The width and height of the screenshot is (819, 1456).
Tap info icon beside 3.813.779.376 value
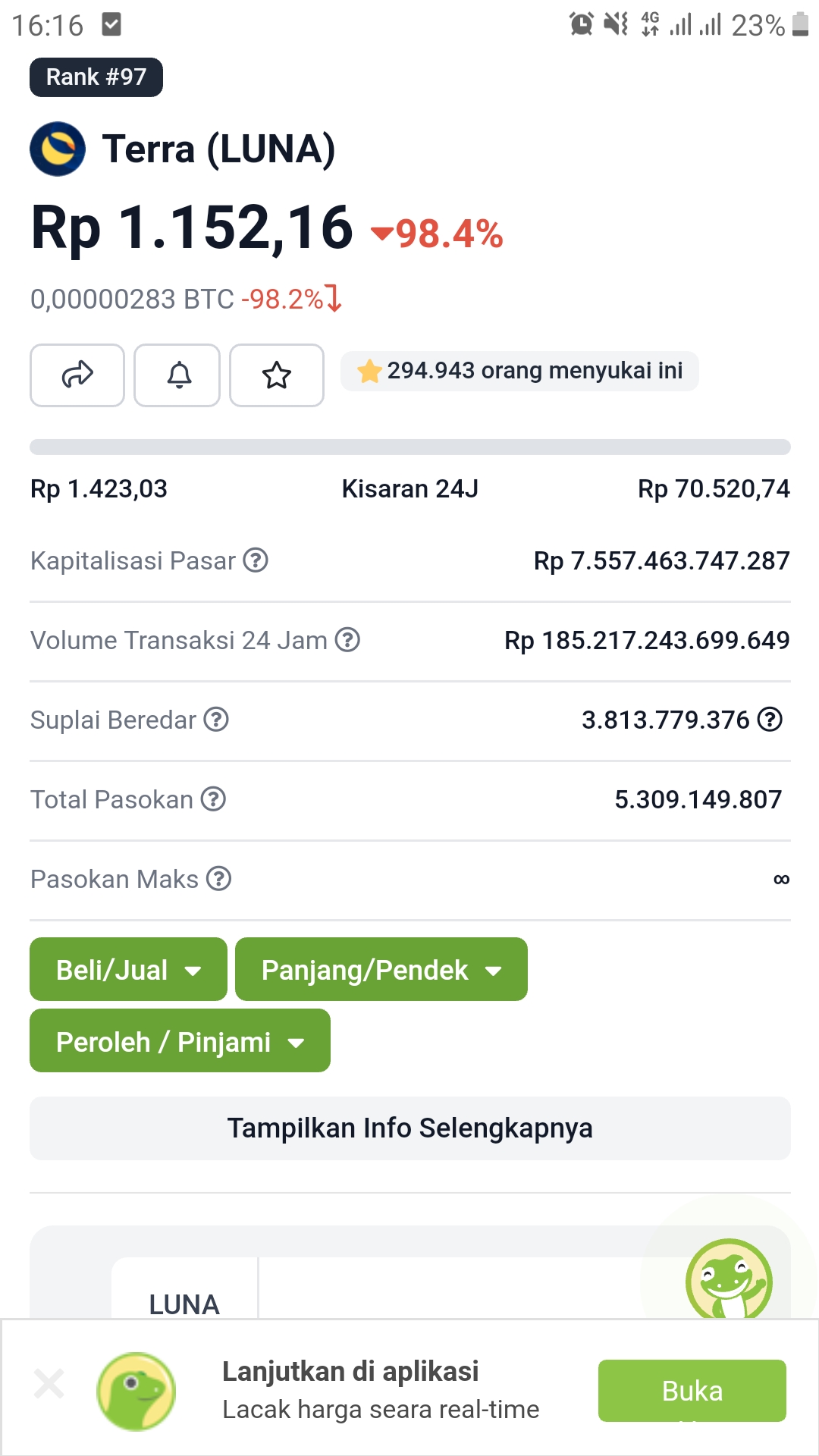coord(770,720)
